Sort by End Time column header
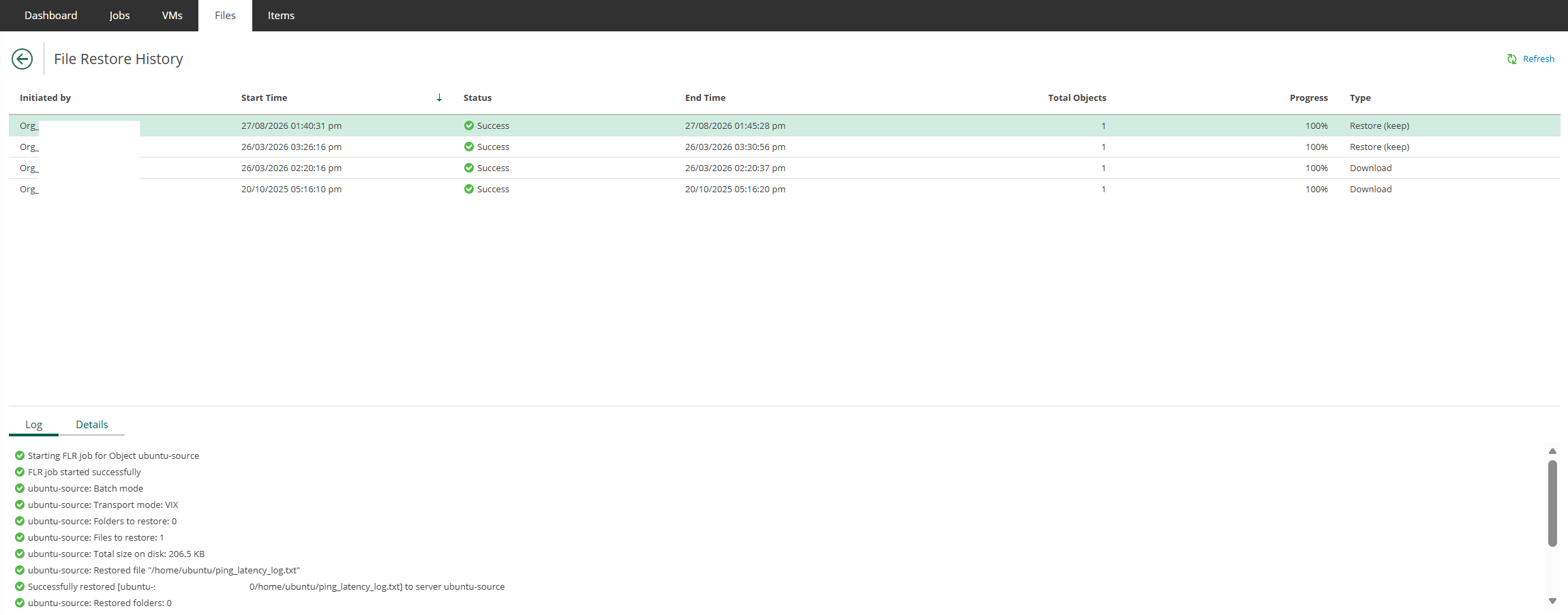The height and width of the screenshot is (615, 1568). 705,97
